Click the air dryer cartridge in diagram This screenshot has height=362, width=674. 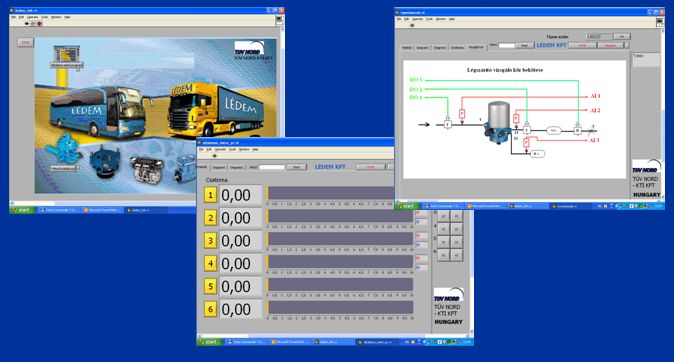pos(498,123)
